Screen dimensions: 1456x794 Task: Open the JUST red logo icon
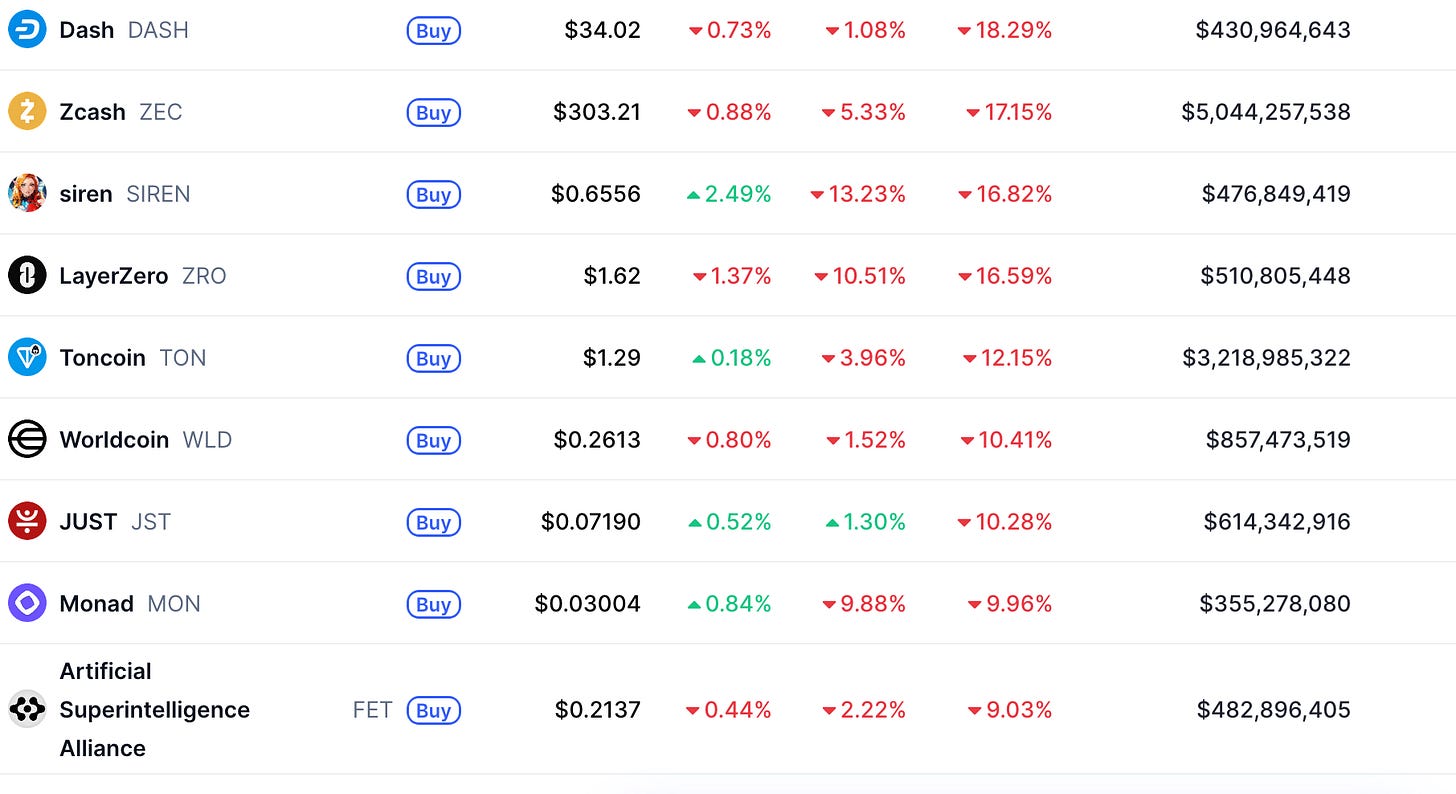click(x=27, y=521)
